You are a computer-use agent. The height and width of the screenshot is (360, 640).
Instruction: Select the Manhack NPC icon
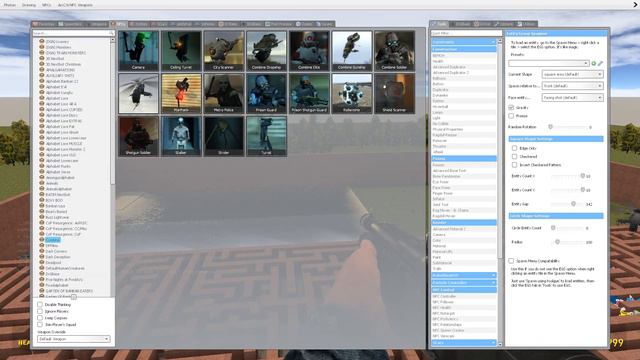(x=181, y=93)
